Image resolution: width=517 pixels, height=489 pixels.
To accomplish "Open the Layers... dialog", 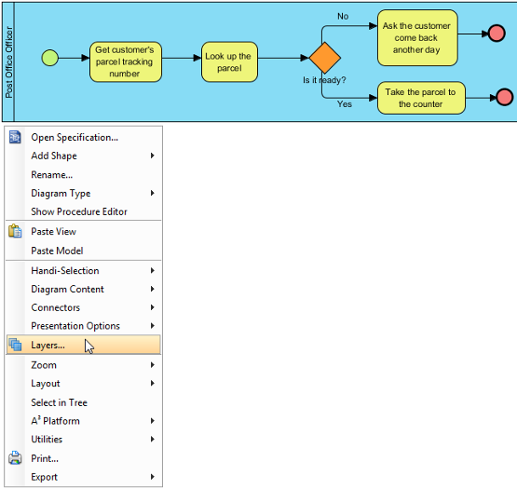I will (83, 345).
